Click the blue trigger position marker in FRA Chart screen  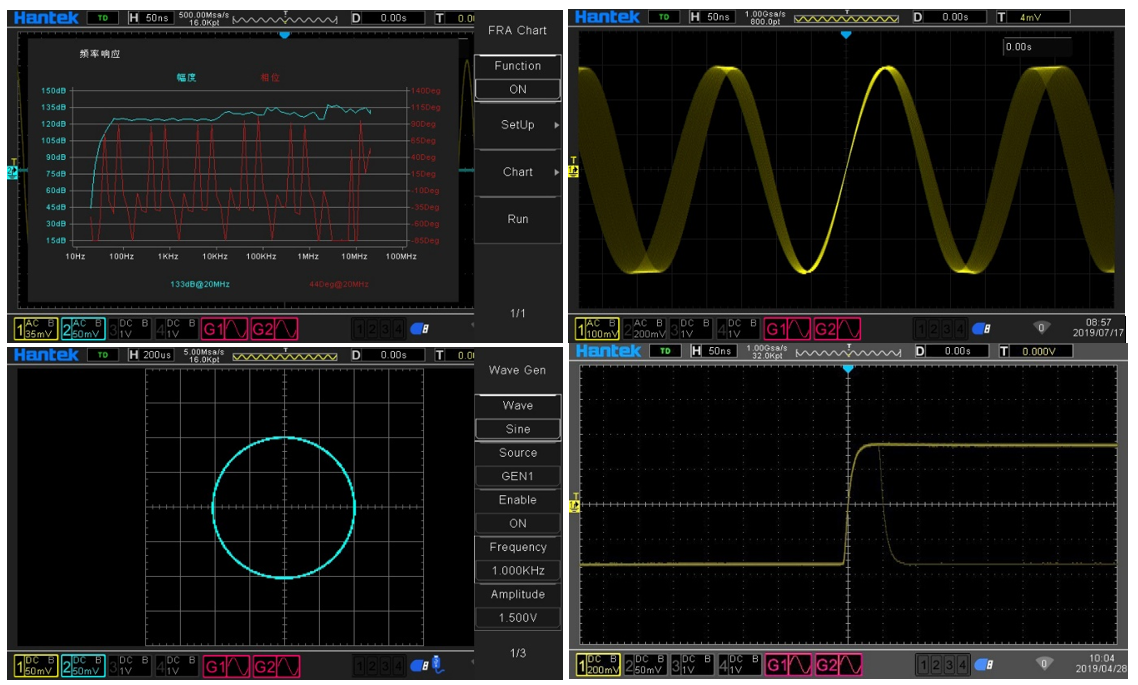(284, 34)
